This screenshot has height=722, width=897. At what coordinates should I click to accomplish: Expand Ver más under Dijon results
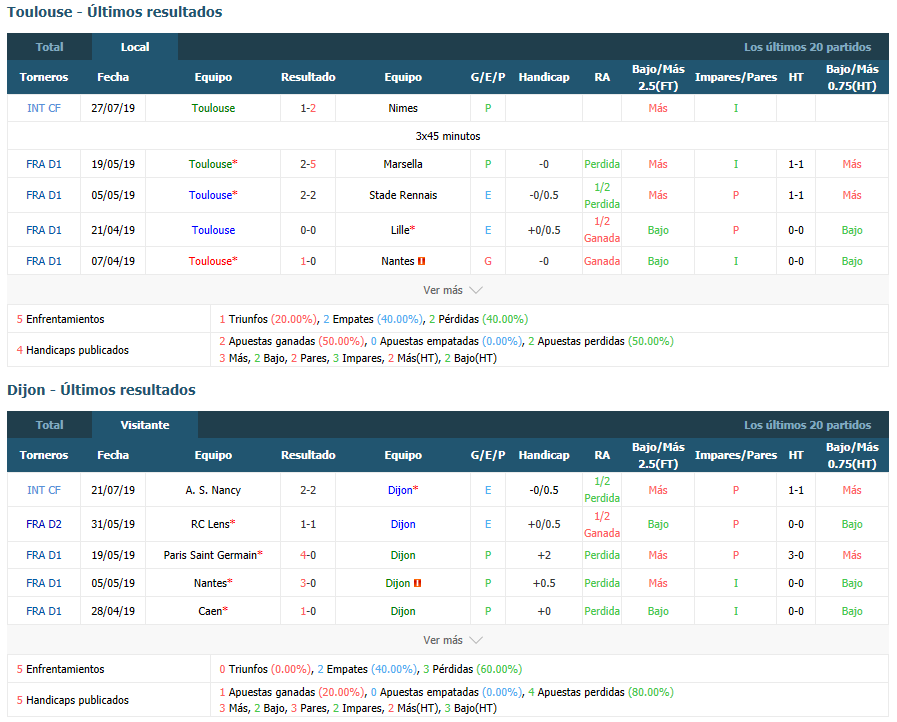(452, 640)
